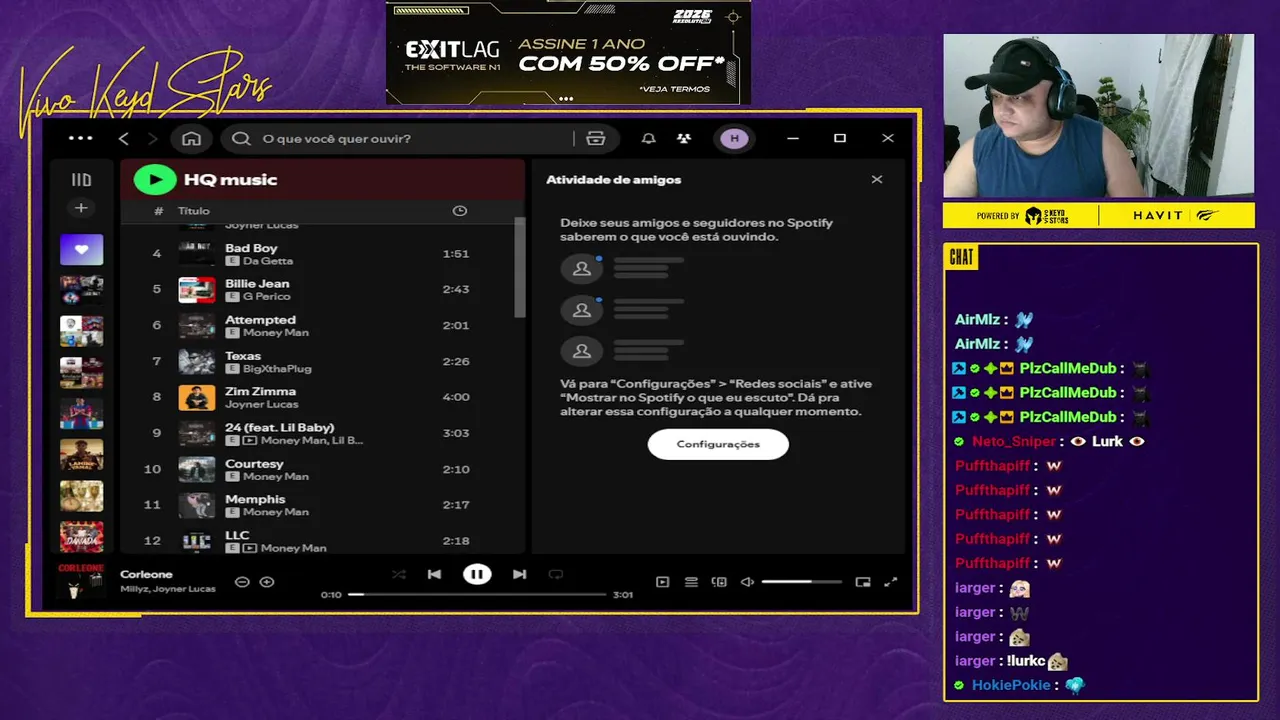Select the track Texas
The image size is (1280, 720).
coord(243,356)
